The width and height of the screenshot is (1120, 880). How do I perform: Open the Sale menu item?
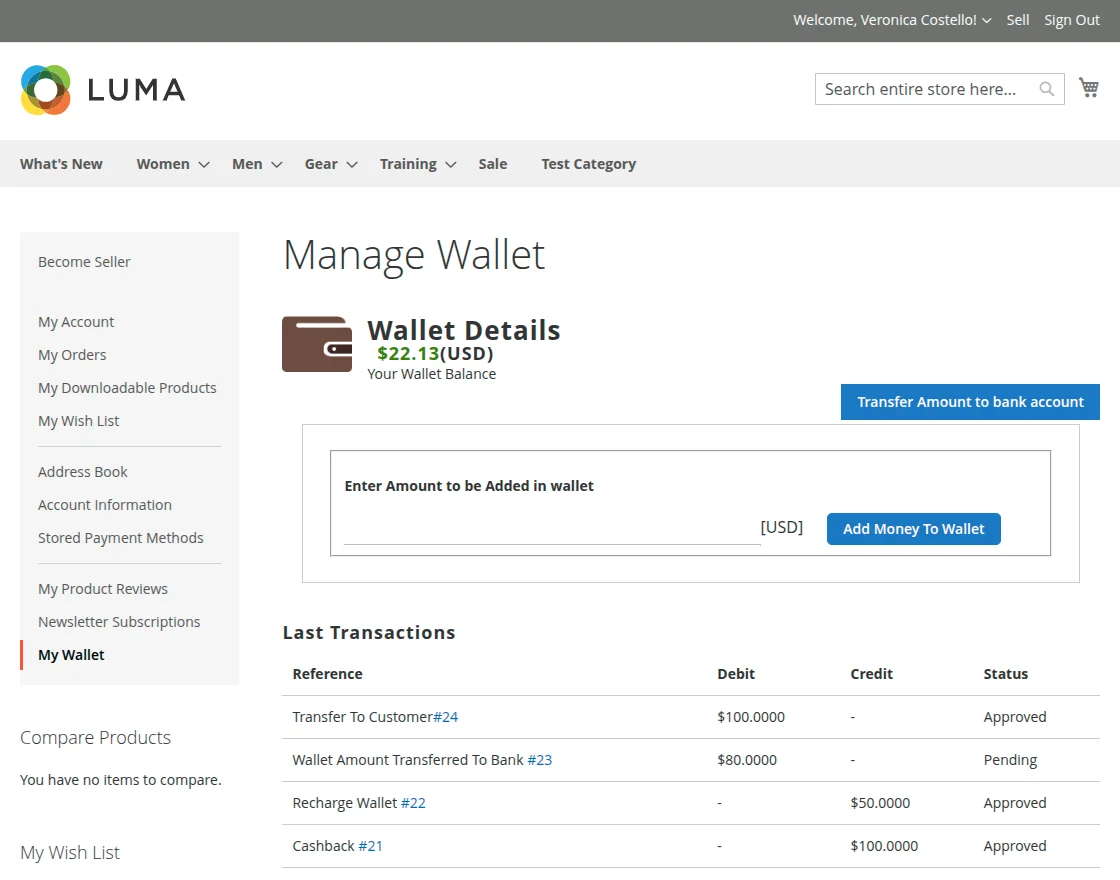click(x=492, y=164)
